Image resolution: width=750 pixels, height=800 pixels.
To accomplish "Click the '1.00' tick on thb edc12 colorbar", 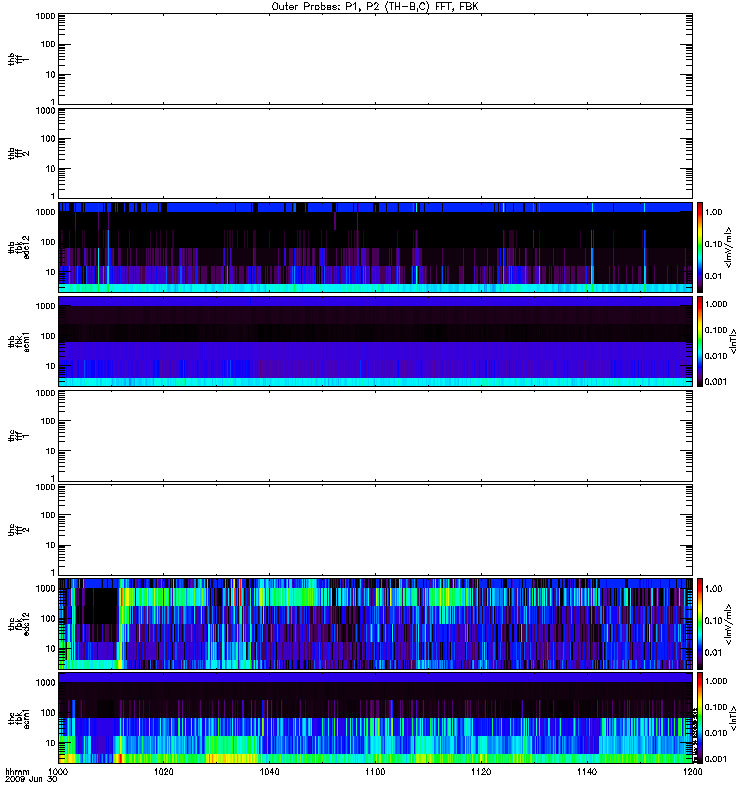I will [x=713, y=212].
